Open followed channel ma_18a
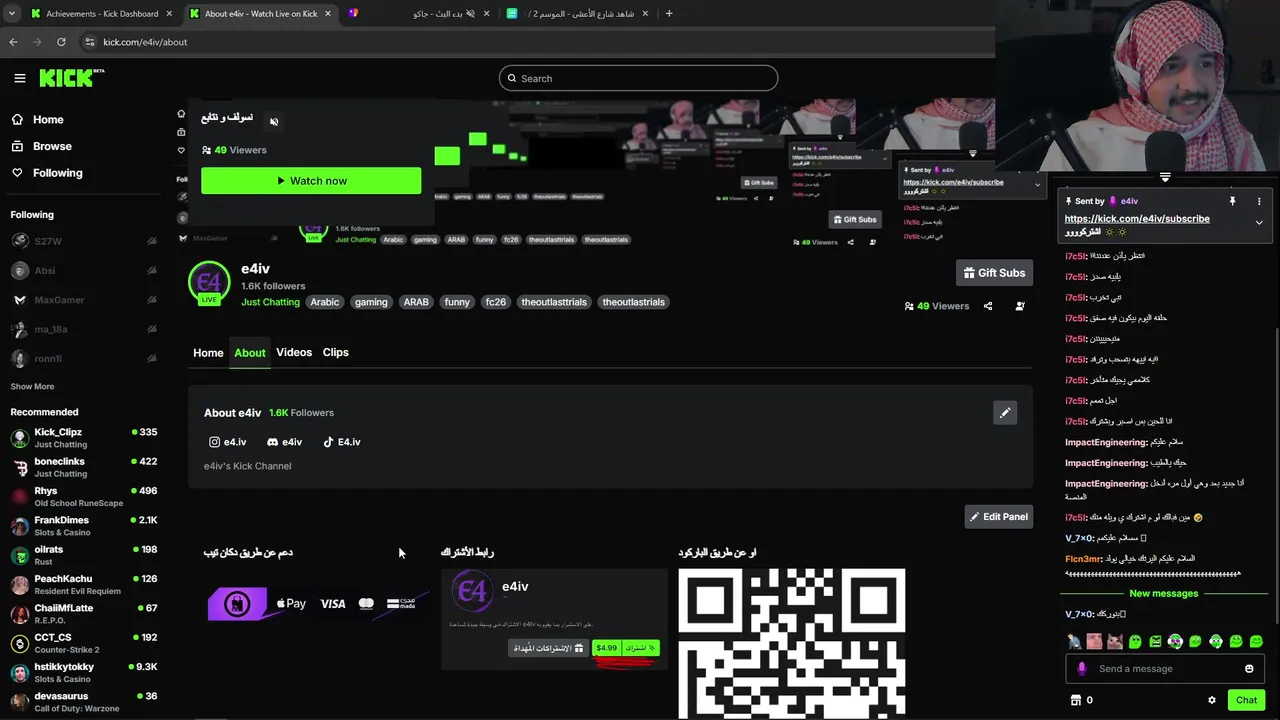 [84, 329]
